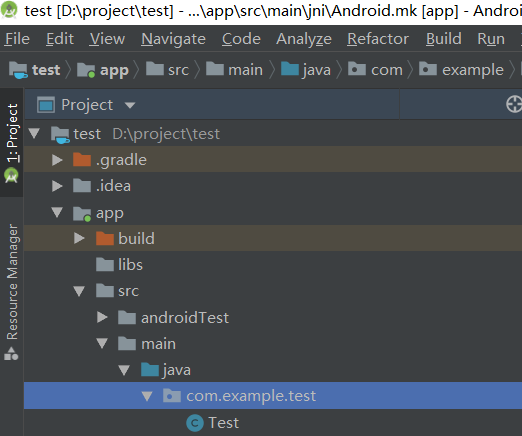Click the java breadcrumb in navigation bar
Screen dimensions: 522x436
click(x=306, y=70)
